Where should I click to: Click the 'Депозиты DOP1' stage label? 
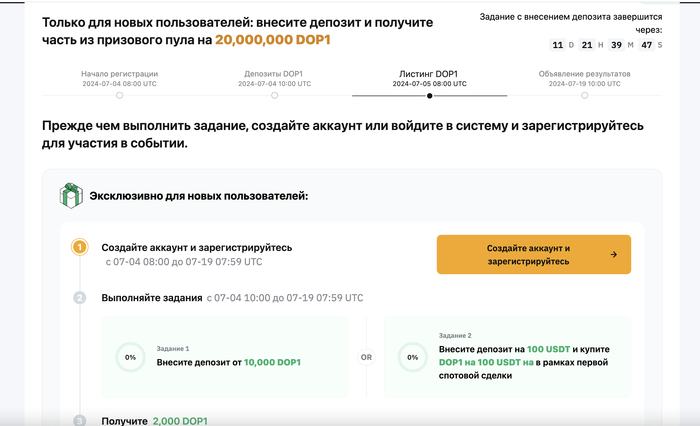[274, 74]
